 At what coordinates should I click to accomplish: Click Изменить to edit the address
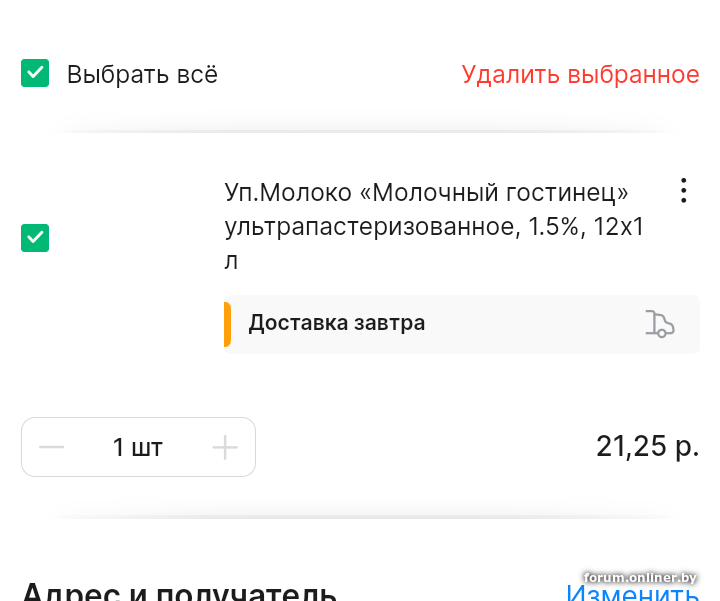coord(633,593)
